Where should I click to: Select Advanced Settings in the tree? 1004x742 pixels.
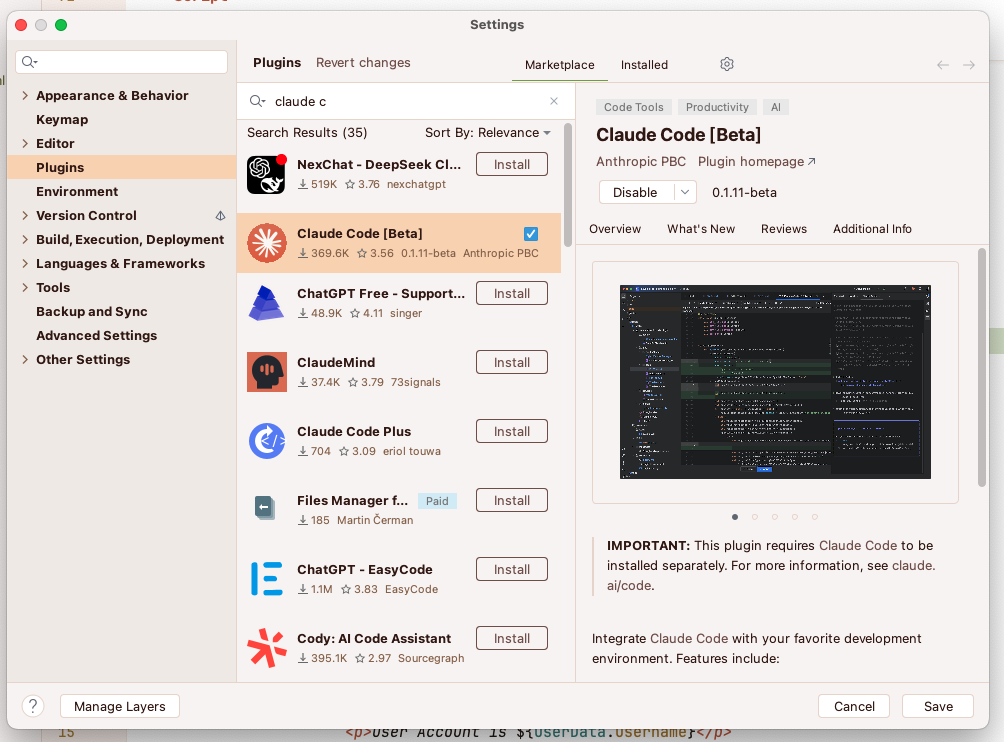pos(96,335)
